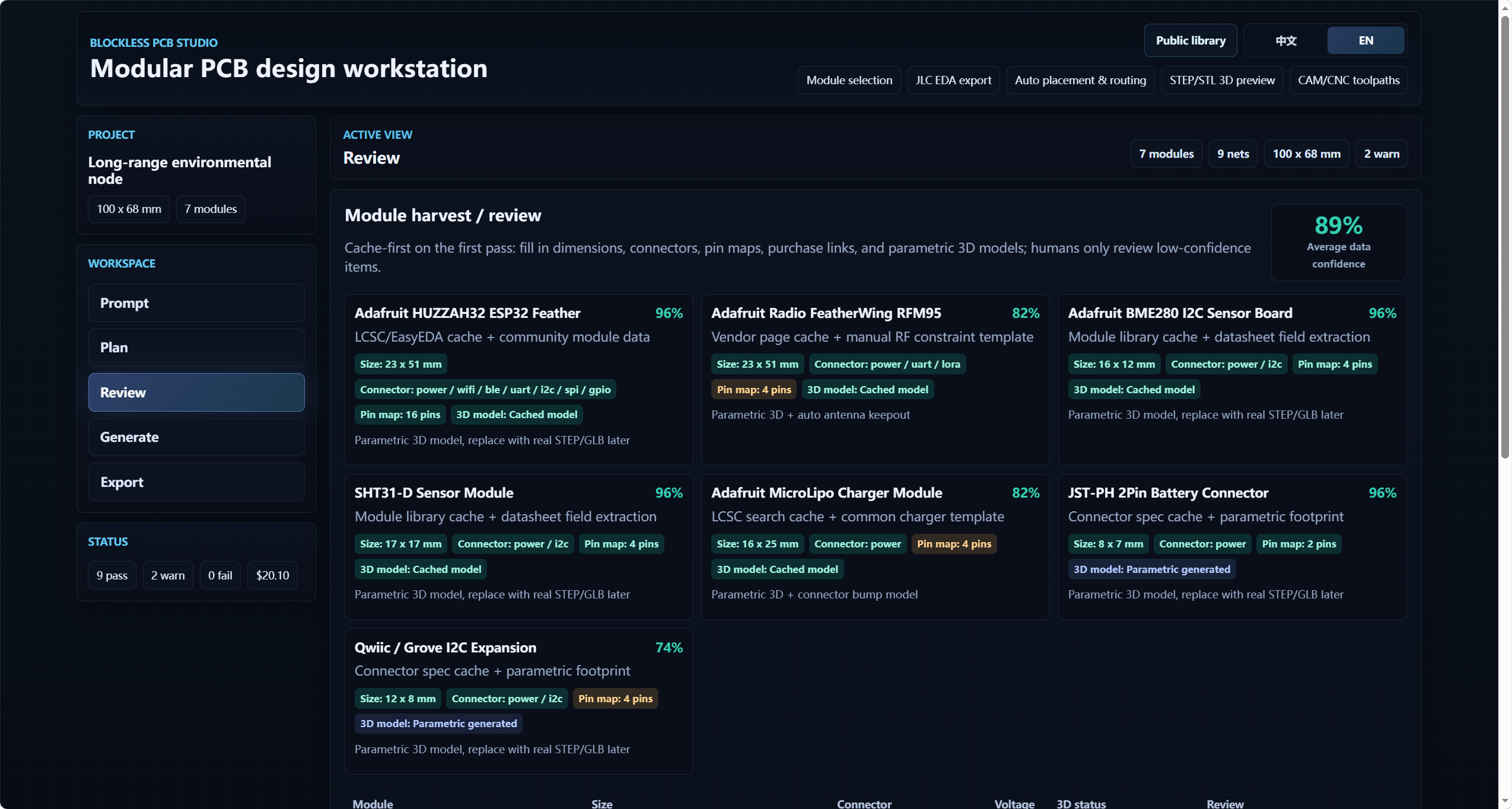
Task: Select Auto placement & routing chip
Action: 1080,80
